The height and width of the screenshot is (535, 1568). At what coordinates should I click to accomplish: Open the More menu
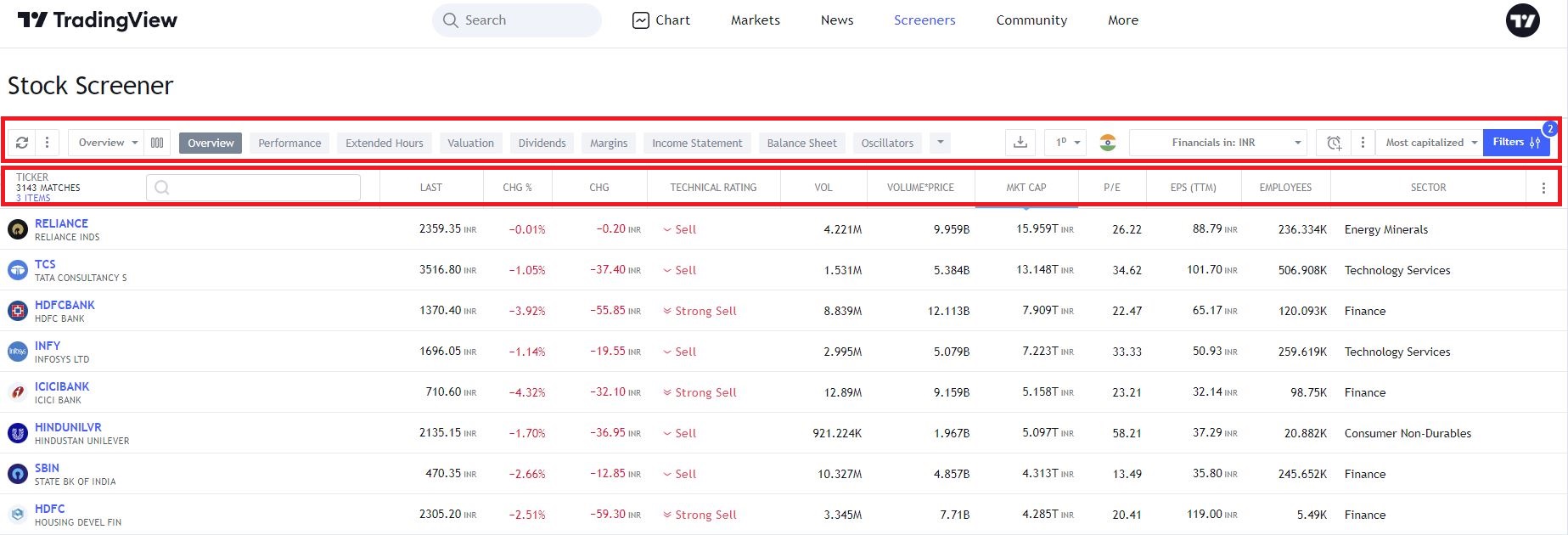1123,20
